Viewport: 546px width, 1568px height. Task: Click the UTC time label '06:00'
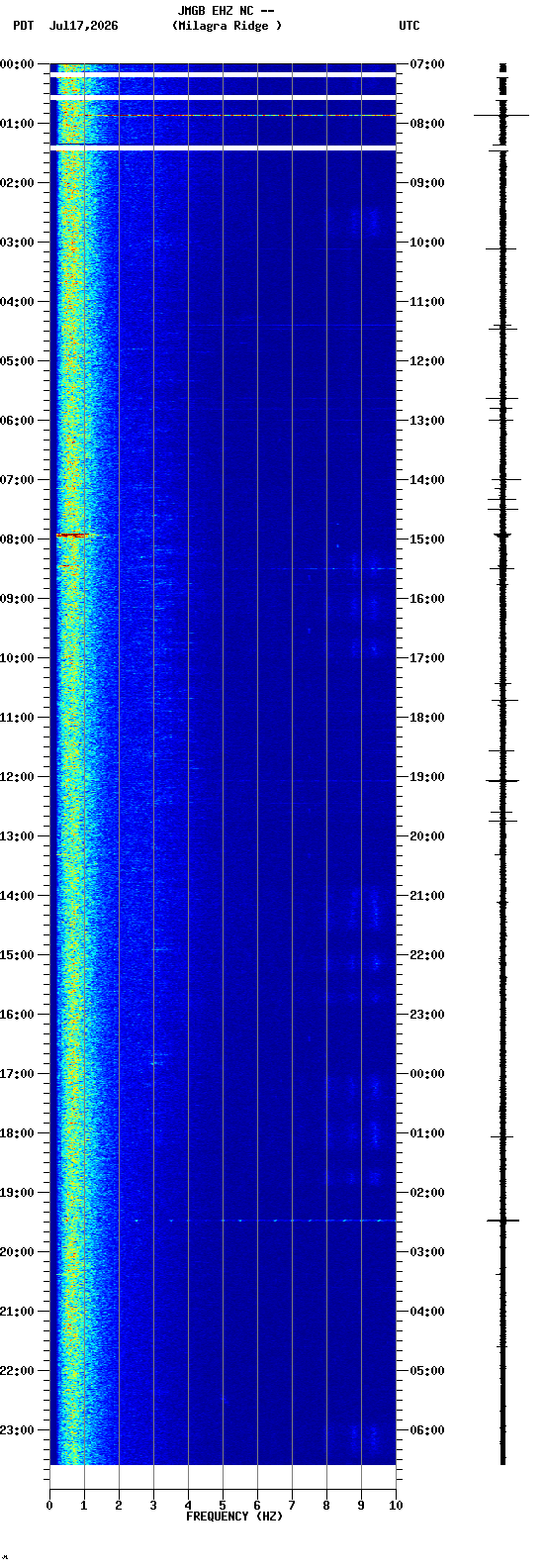pyautogui.click(x=427, y=1430)
